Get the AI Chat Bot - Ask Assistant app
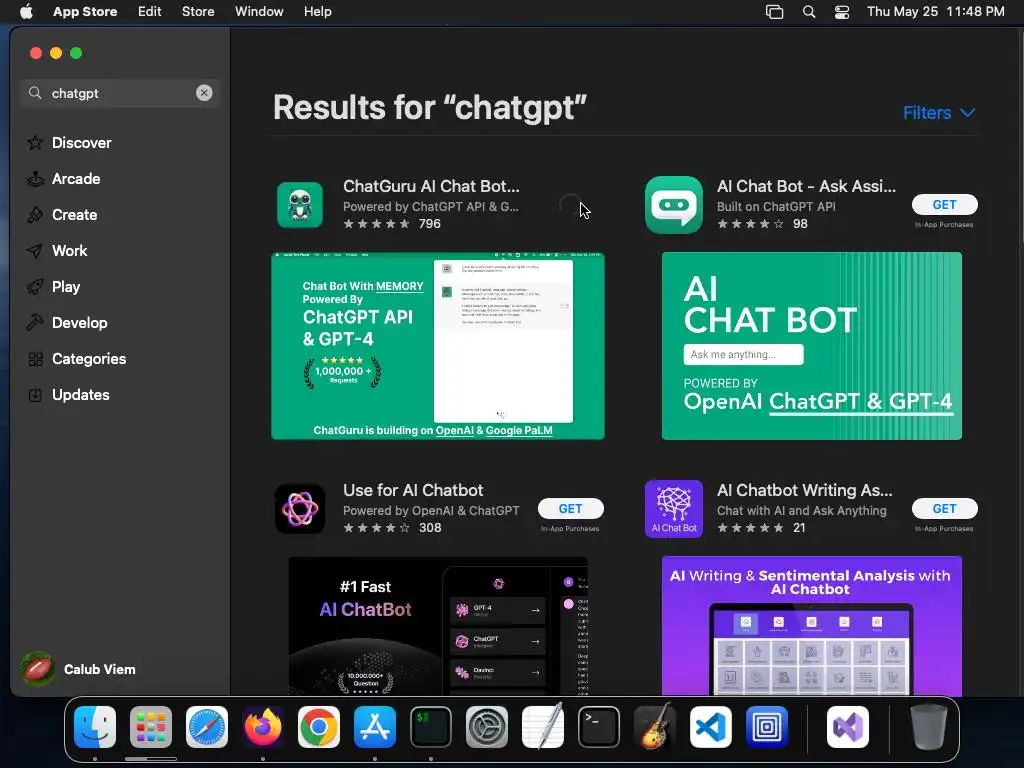Viewport: 1024px width, 768px height. (944, 204)
